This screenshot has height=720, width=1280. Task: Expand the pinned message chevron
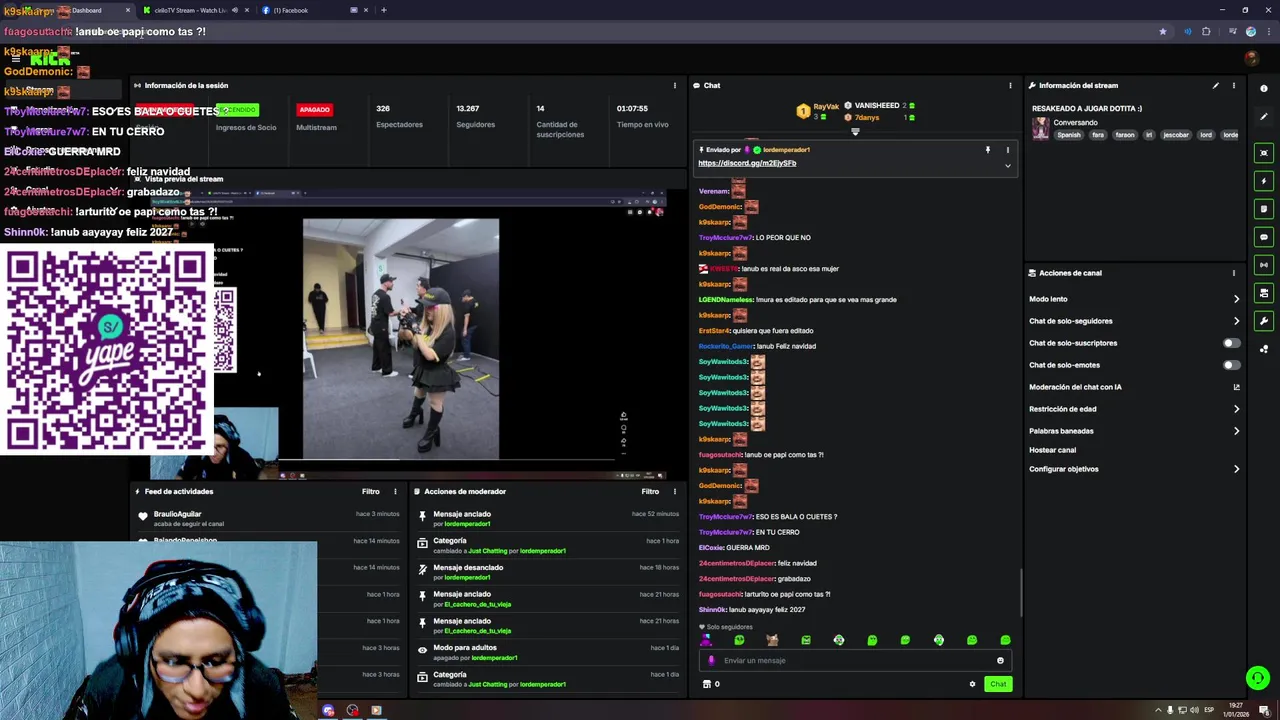coord(1008,165)
